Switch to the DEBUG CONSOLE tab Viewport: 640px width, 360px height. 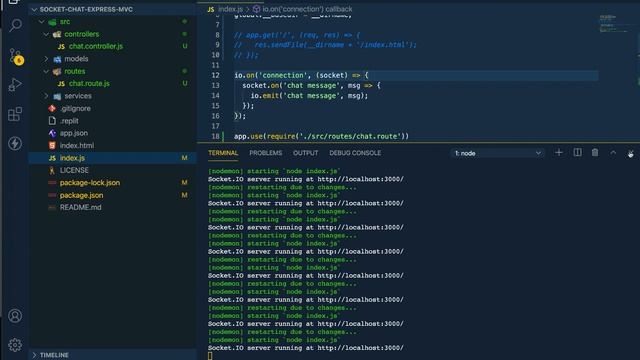pyautogui.click(x=355, y=153)
